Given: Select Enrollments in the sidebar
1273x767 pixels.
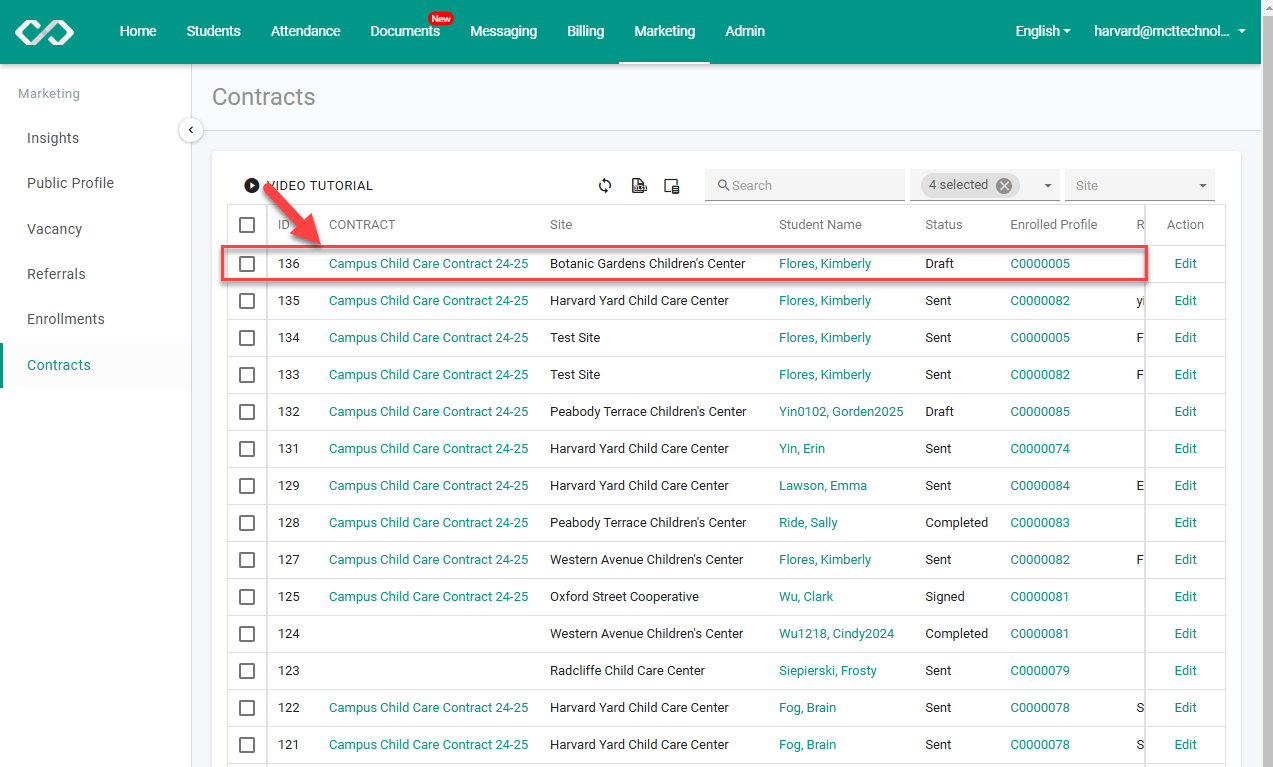Looking at the screenshot, I should point(66,319).
